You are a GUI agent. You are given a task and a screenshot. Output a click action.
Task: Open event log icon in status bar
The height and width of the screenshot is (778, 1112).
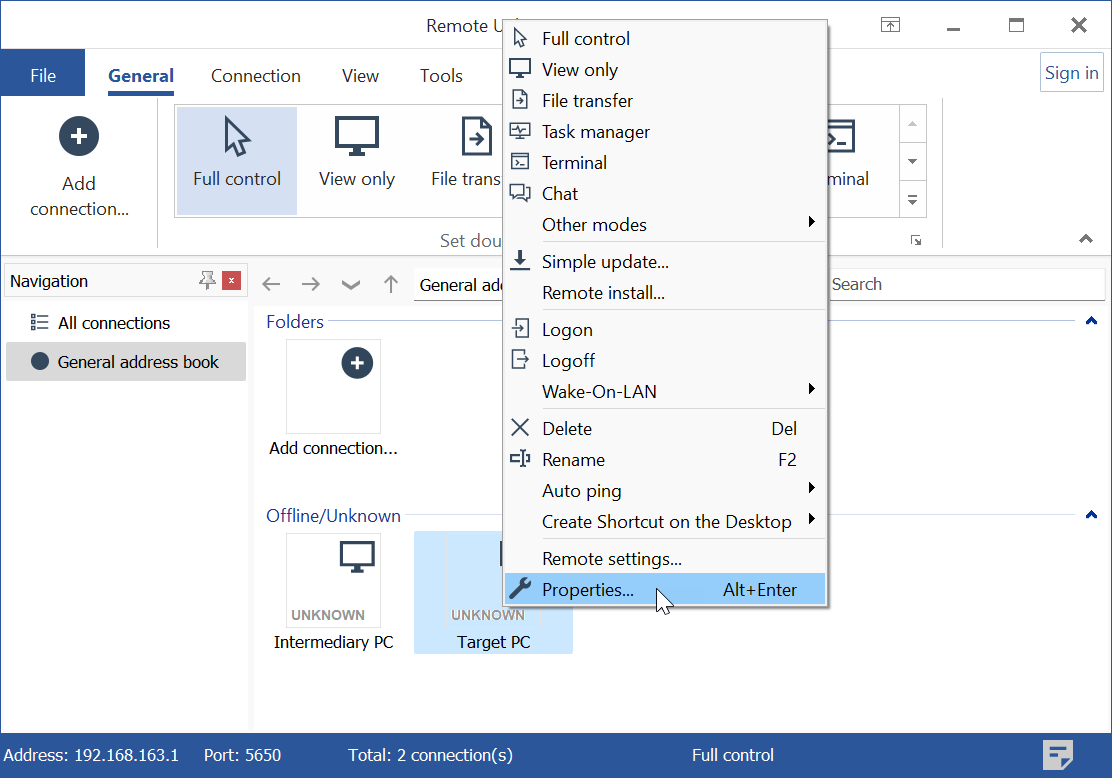(1058, 755)
